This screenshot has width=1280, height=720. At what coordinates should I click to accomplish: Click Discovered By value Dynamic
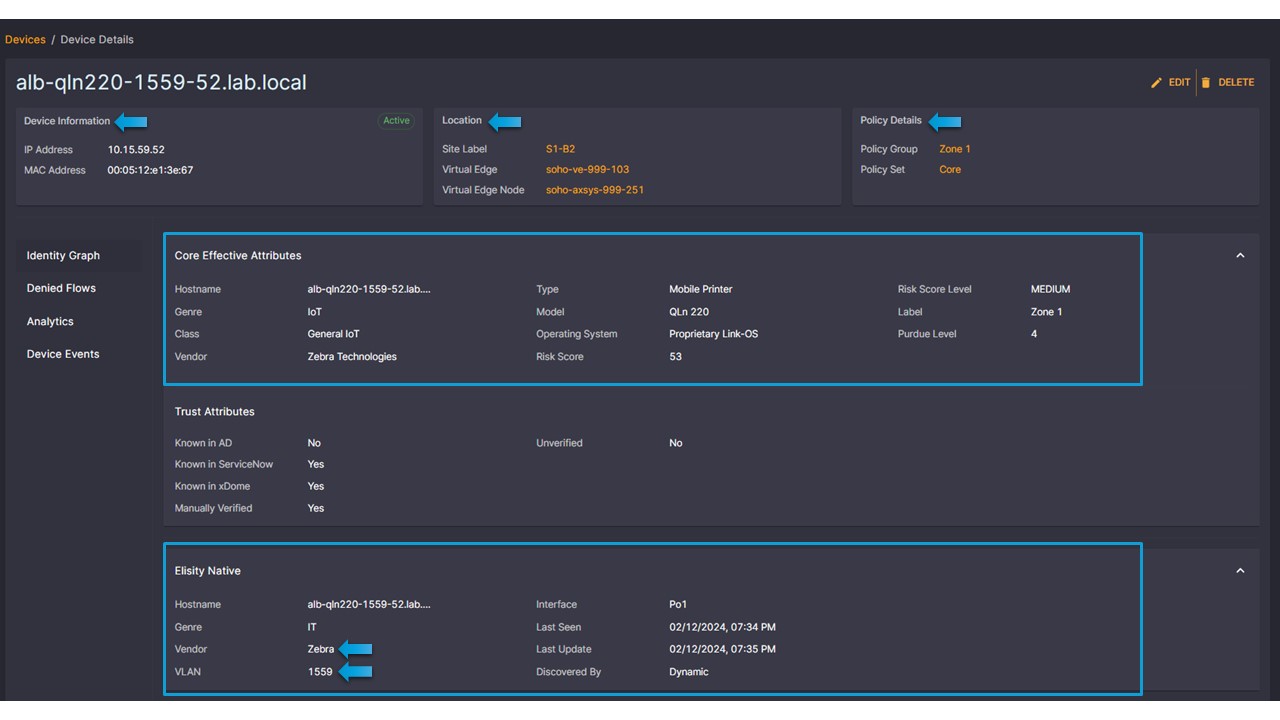[x=689, y=672]
